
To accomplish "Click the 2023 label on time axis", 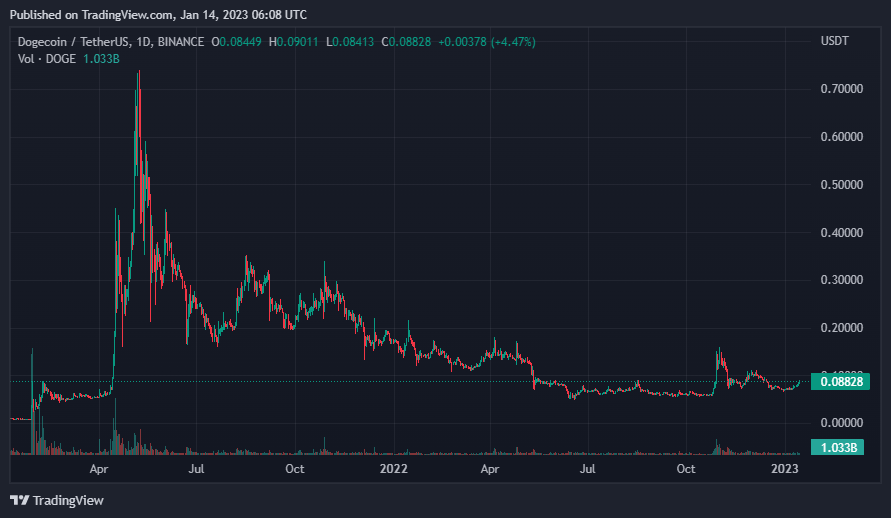I will [784, 469].
